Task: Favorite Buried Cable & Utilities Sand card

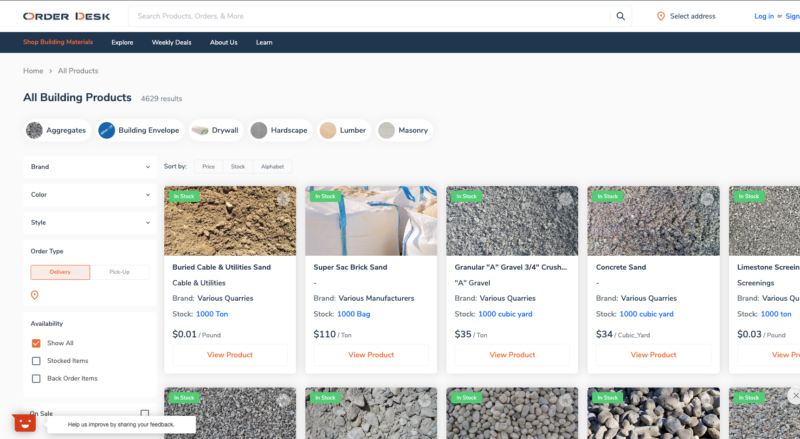Action: point(283,199)
